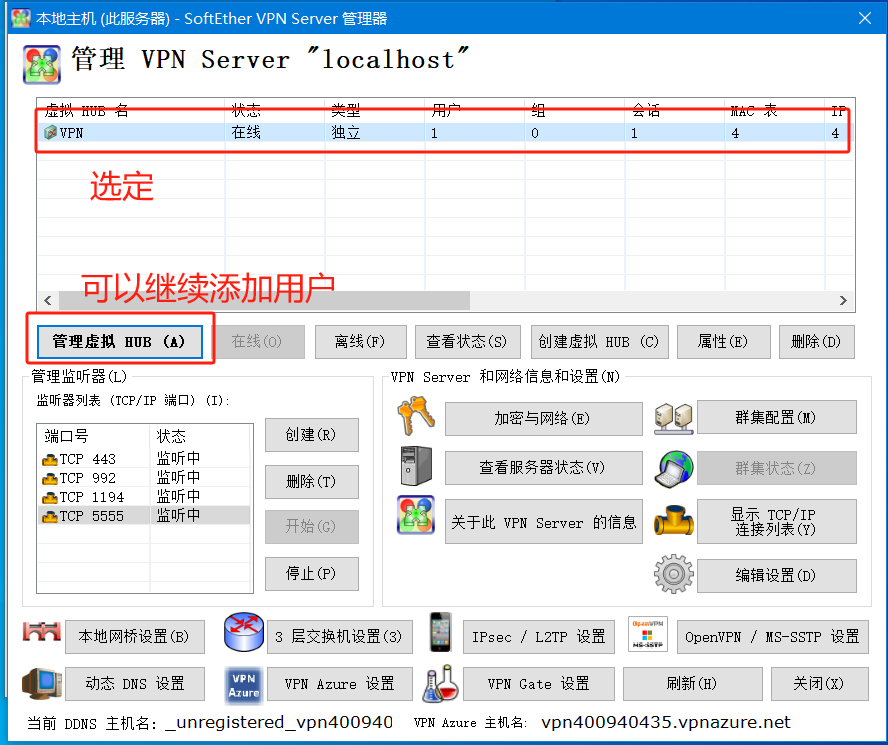Click 显示 TCP/IP 连接列表(Y) button

(776, 522)
